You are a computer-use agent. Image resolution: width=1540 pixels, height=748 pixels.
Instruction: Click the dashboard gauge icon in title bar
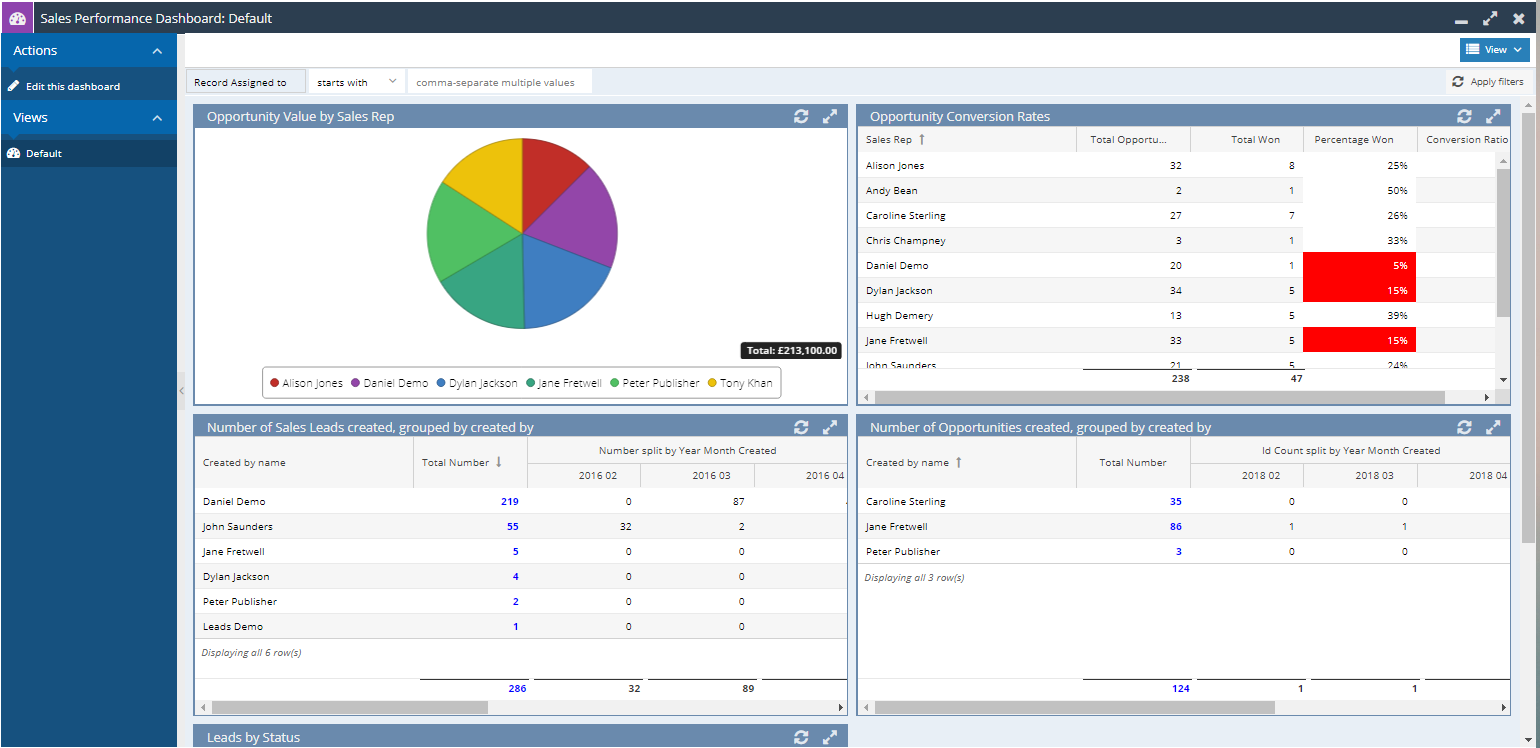pos(17,18)
